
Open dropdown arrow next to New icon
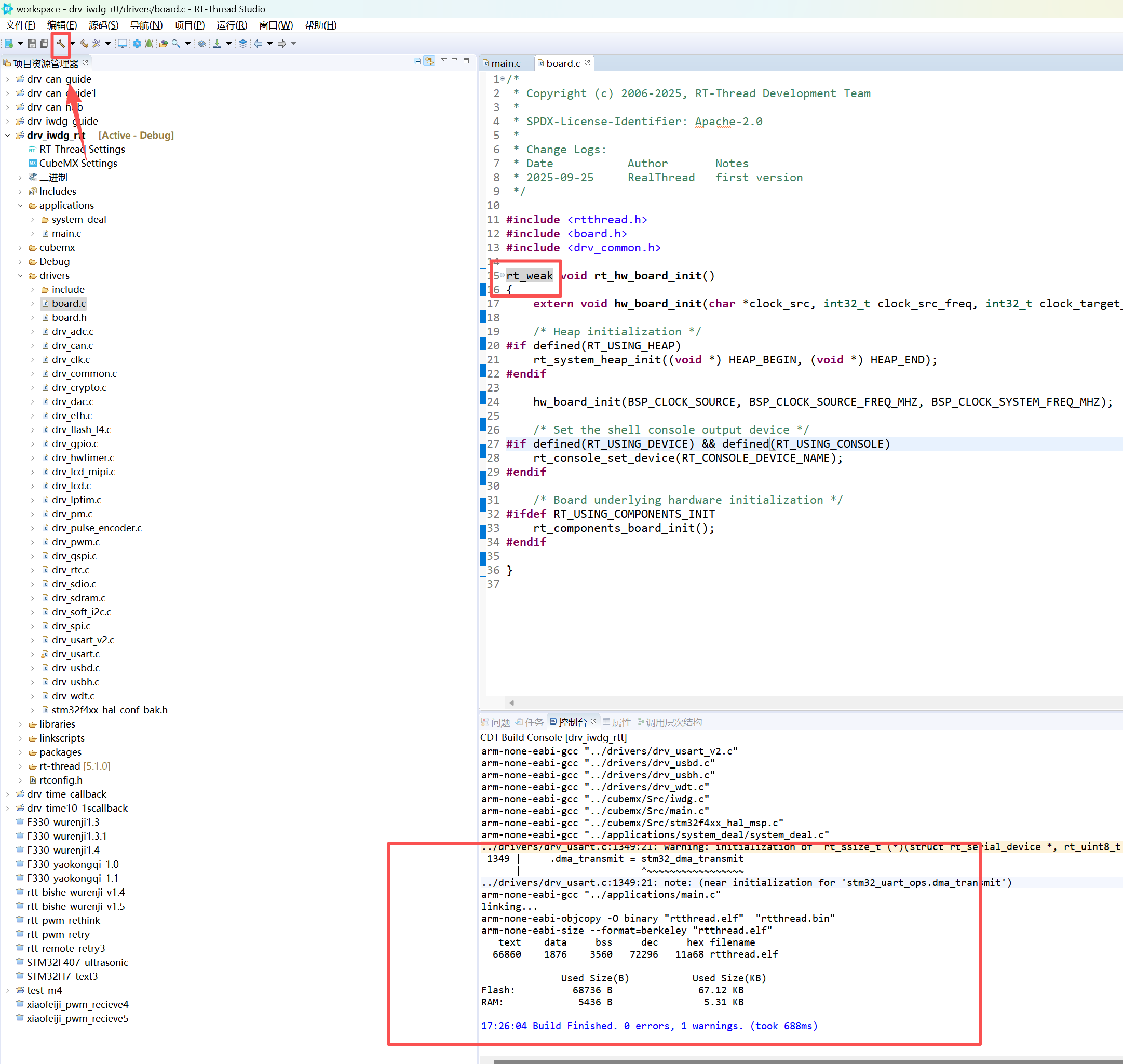click(20, 44)
